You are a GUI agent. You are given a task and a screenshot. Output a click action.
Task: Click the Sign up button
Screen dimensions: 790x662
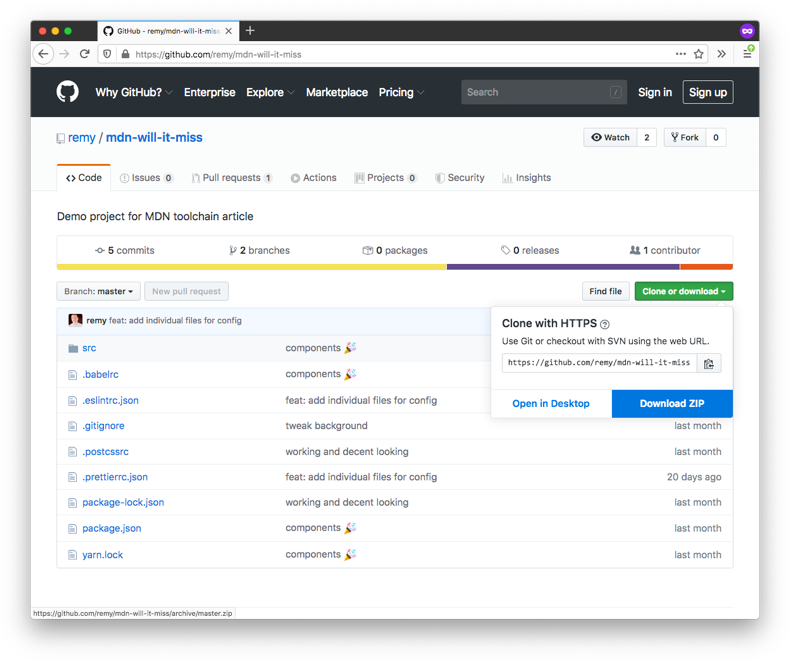coord(708,92)
